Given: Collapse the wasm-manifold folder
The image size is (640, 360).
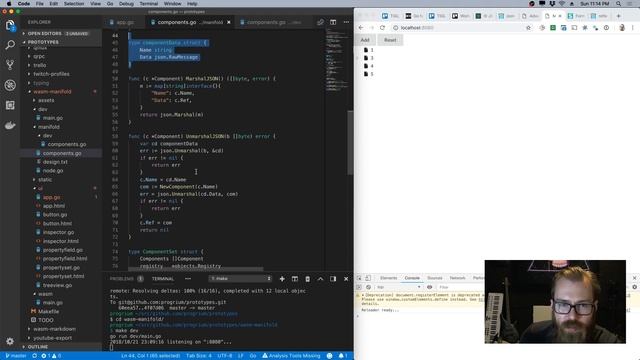Looking at the screenshot, I should click(x=52, y=91).
